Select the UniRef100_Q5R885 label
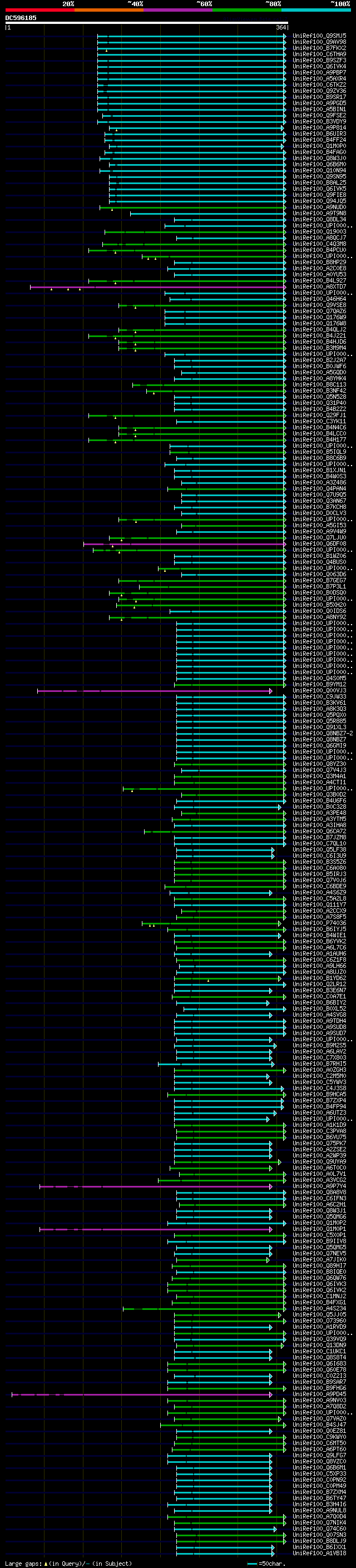This screenshot has width=356, height=1568. 319,721
